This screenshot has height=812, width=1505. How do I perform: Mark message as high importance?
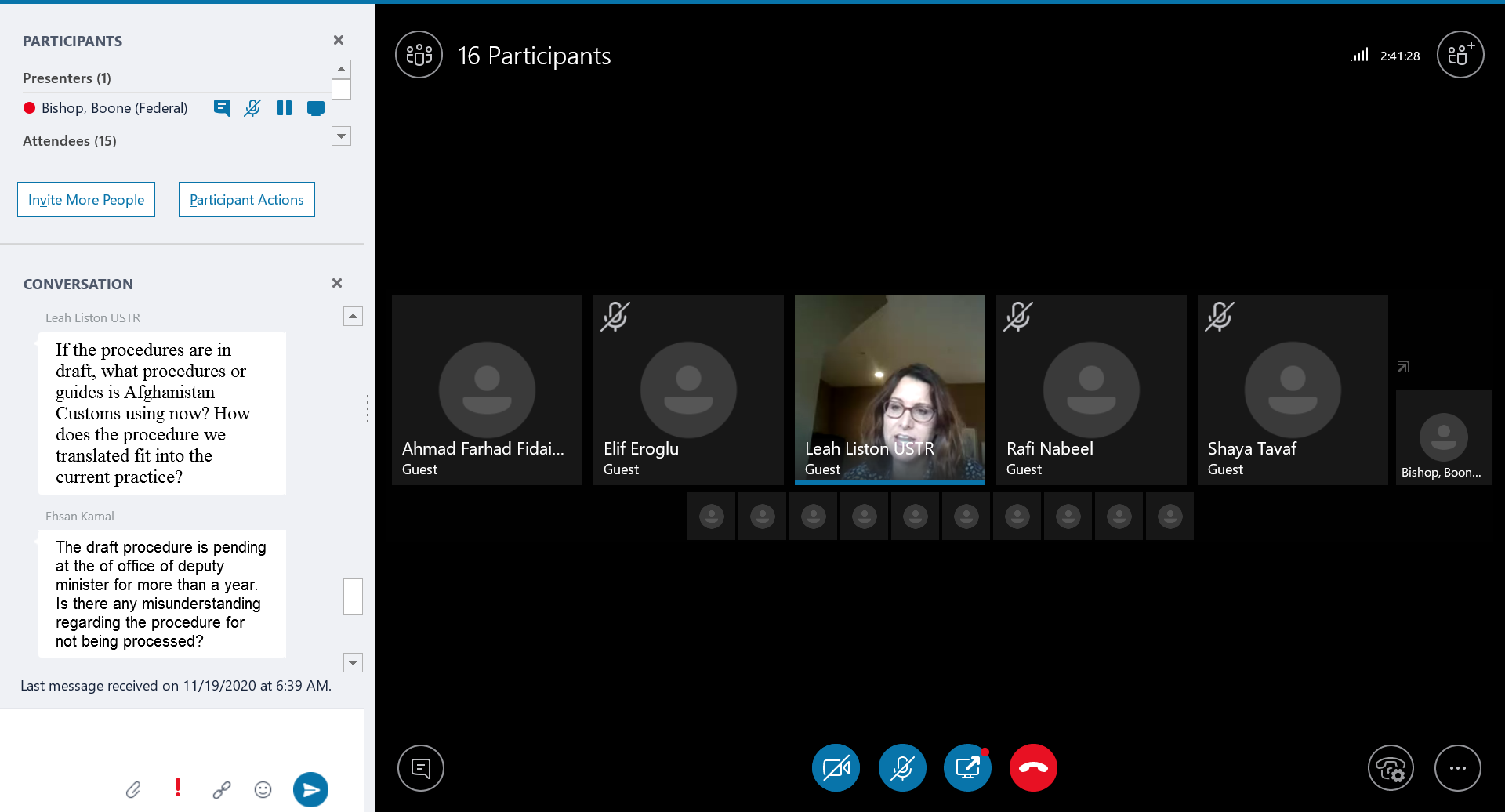178,788
